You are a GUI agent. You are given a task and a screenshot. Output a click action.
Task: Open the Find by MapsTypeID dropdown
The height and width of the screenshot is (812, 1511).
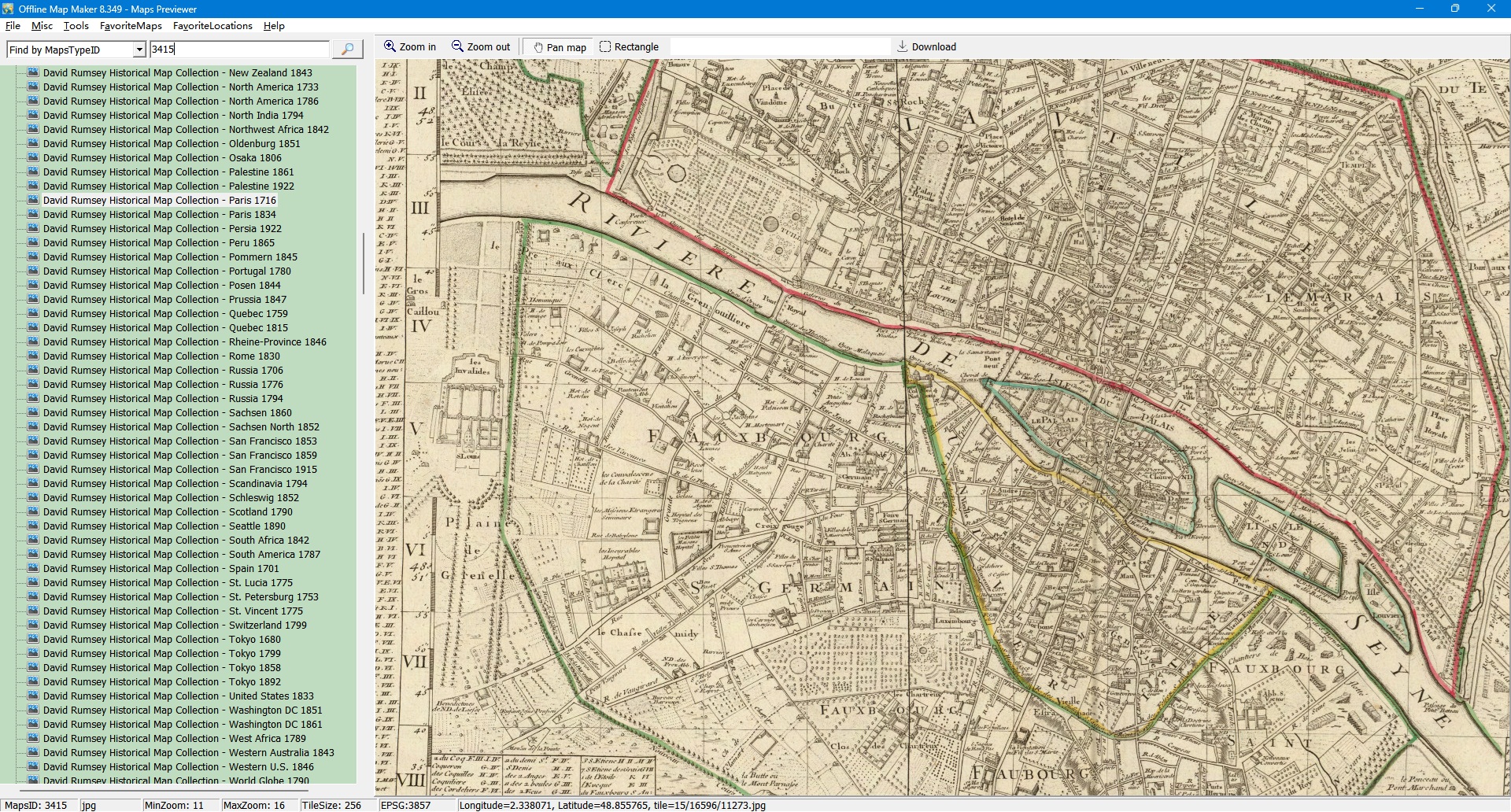(x=139, y=50)
